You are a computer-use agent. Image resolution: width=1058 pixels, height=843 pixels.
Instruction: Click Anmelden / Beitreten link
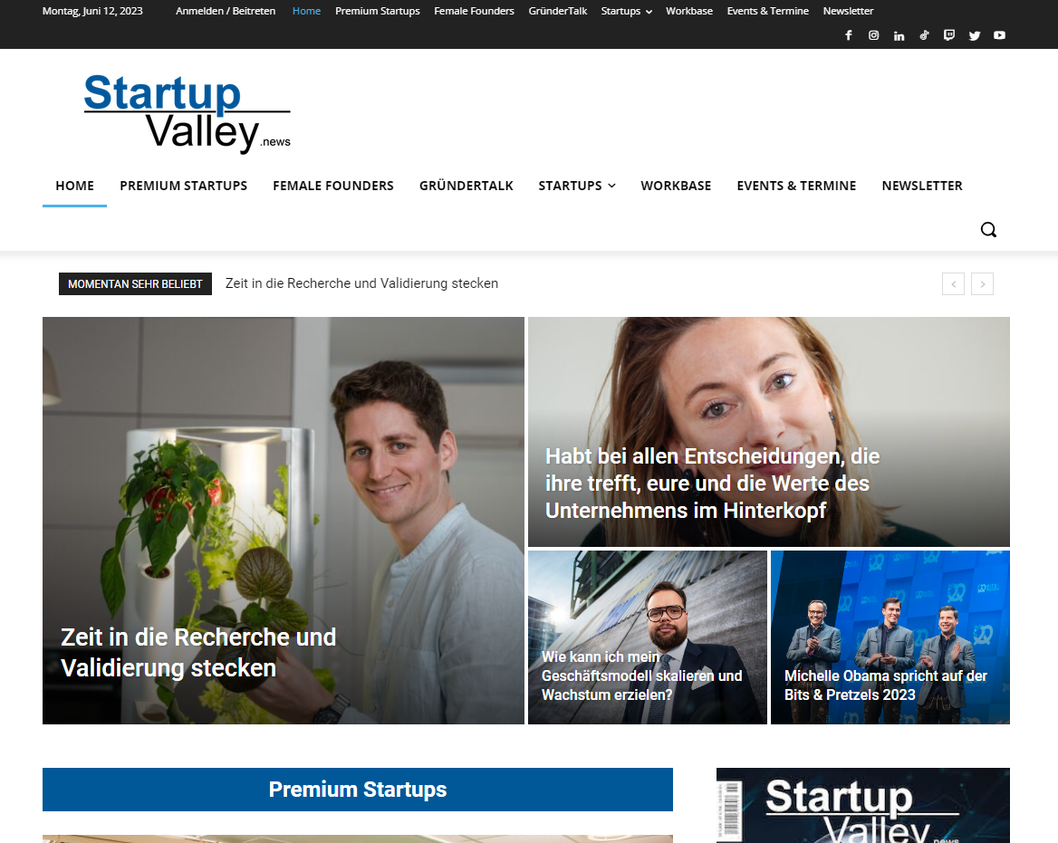225,11
